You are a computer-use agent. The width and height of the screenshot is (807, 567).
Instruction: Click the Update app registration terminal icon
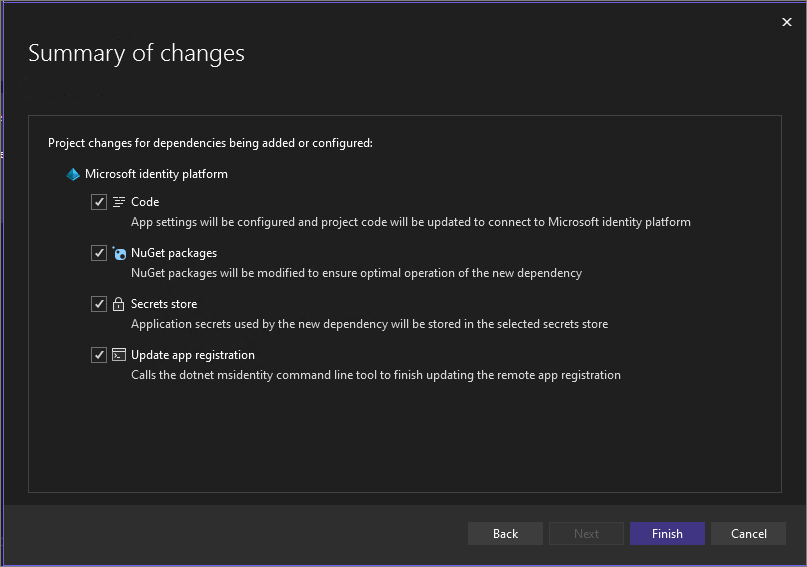coord(119,355)
